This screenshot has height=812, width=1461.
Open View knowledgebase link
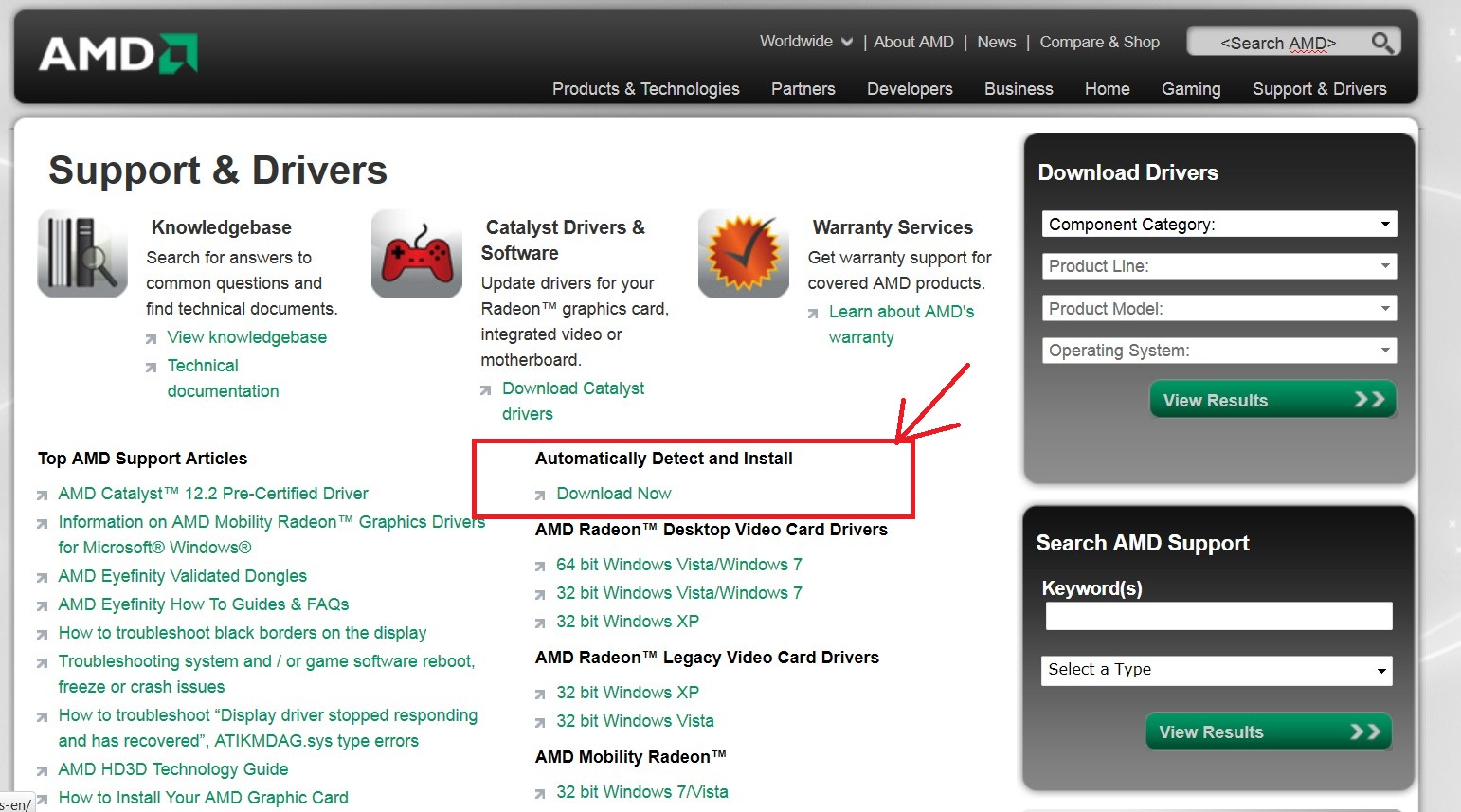[247, 337]
